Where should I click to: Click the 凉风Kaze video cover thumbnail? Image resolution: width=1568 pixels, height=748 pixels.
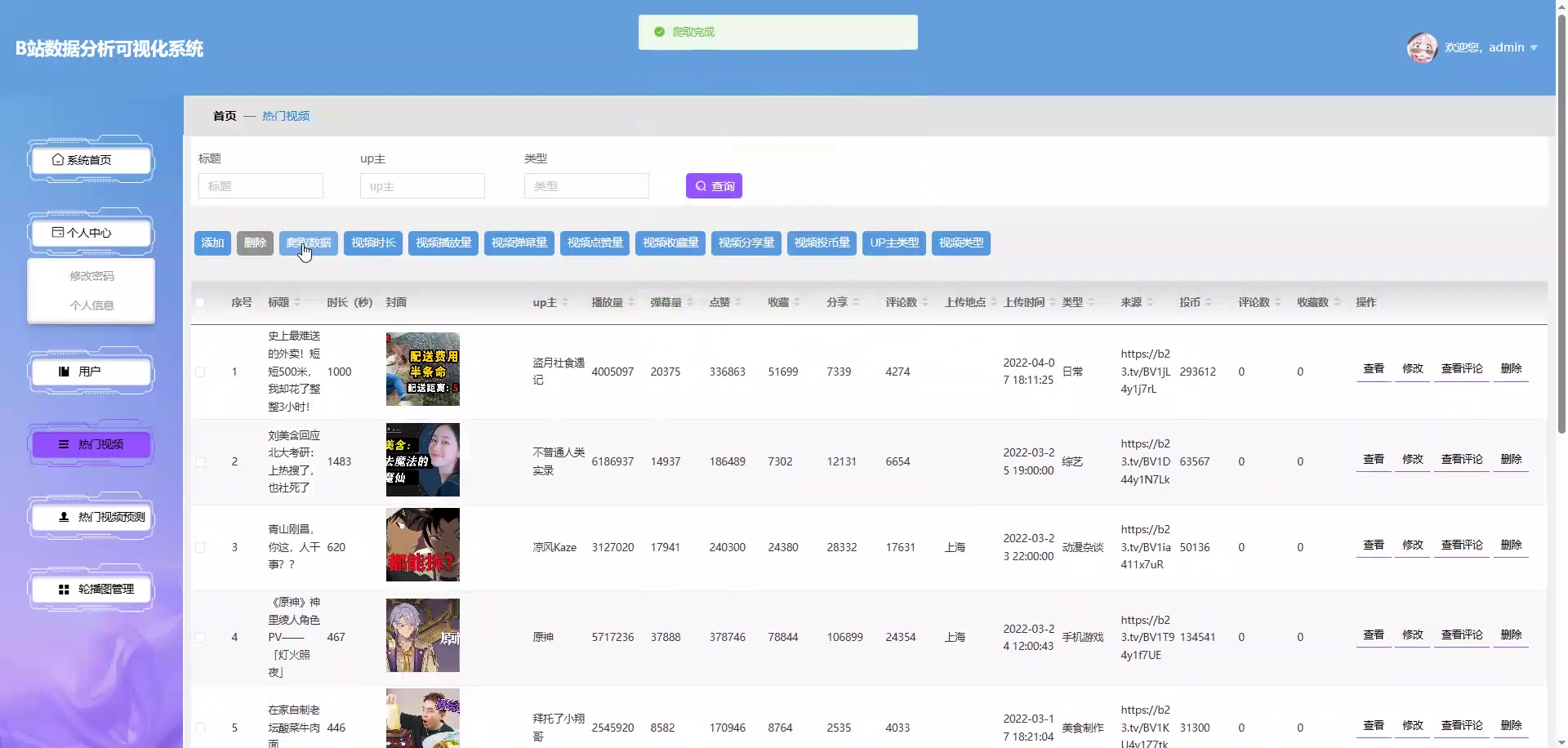pos(423,545)
